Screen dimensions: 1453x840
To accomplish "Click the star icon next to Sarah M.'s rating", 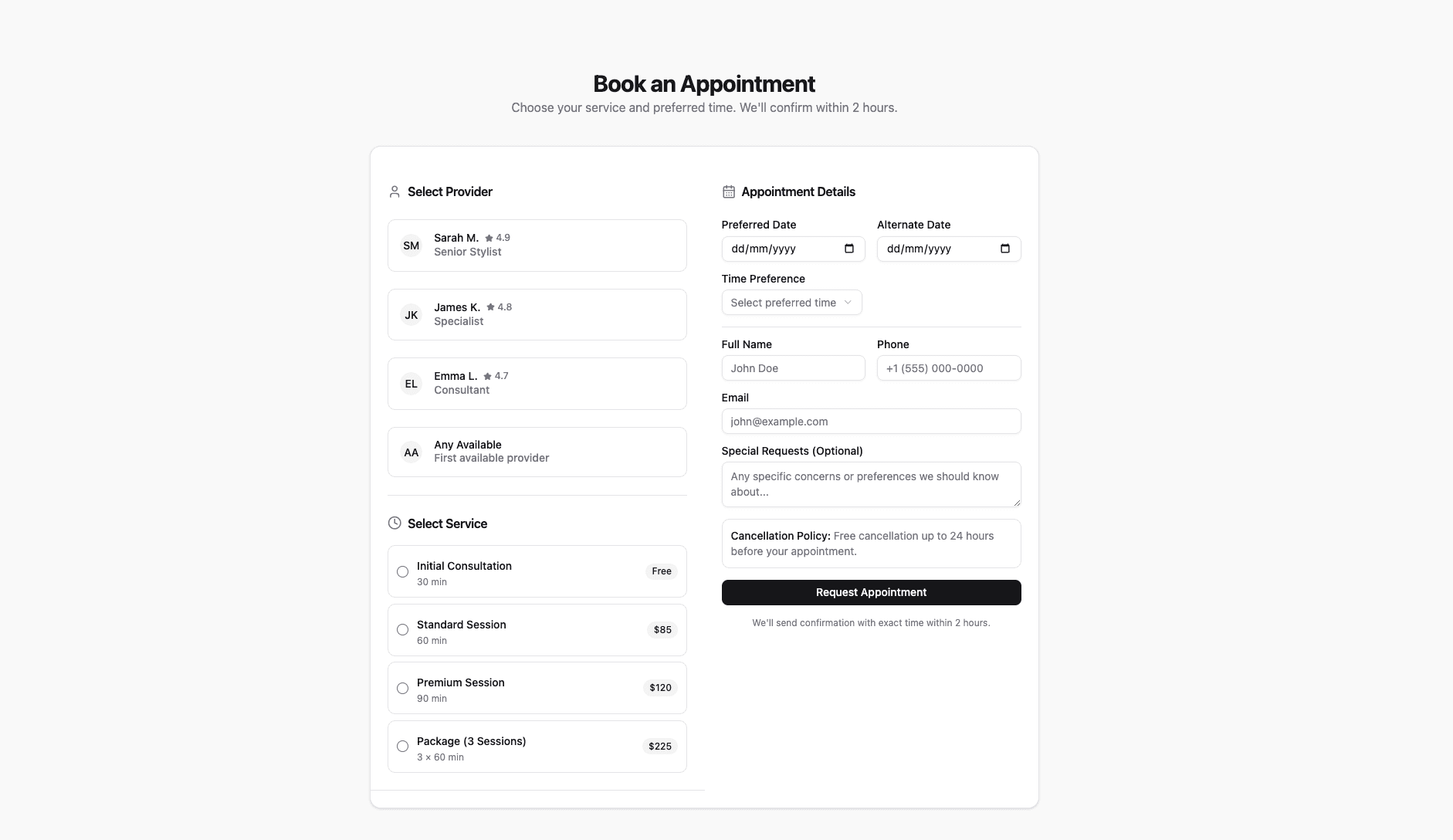I will [x=488, y=238].
